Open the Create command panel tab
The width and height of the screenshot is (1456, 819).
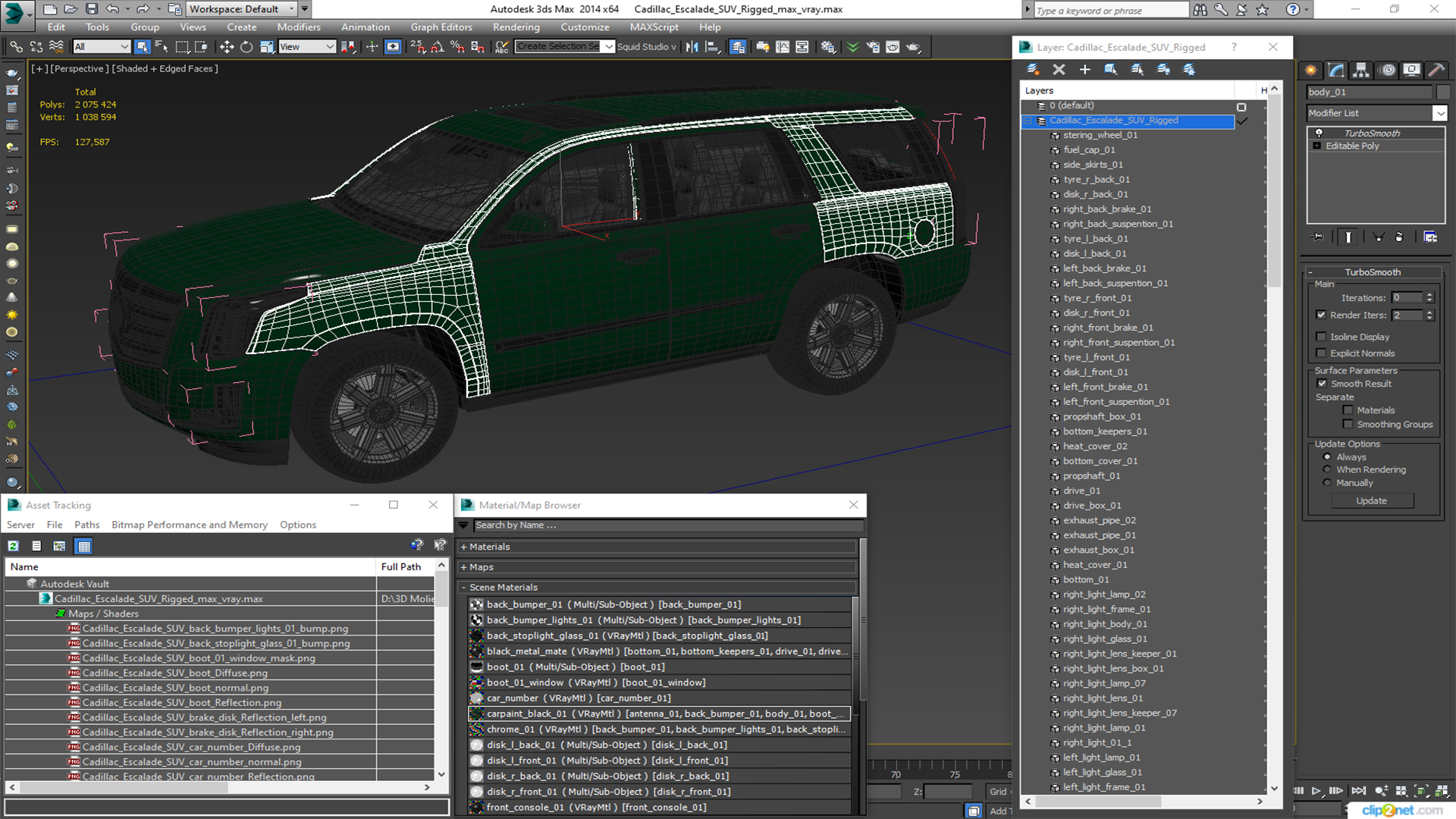(1311, 71)
